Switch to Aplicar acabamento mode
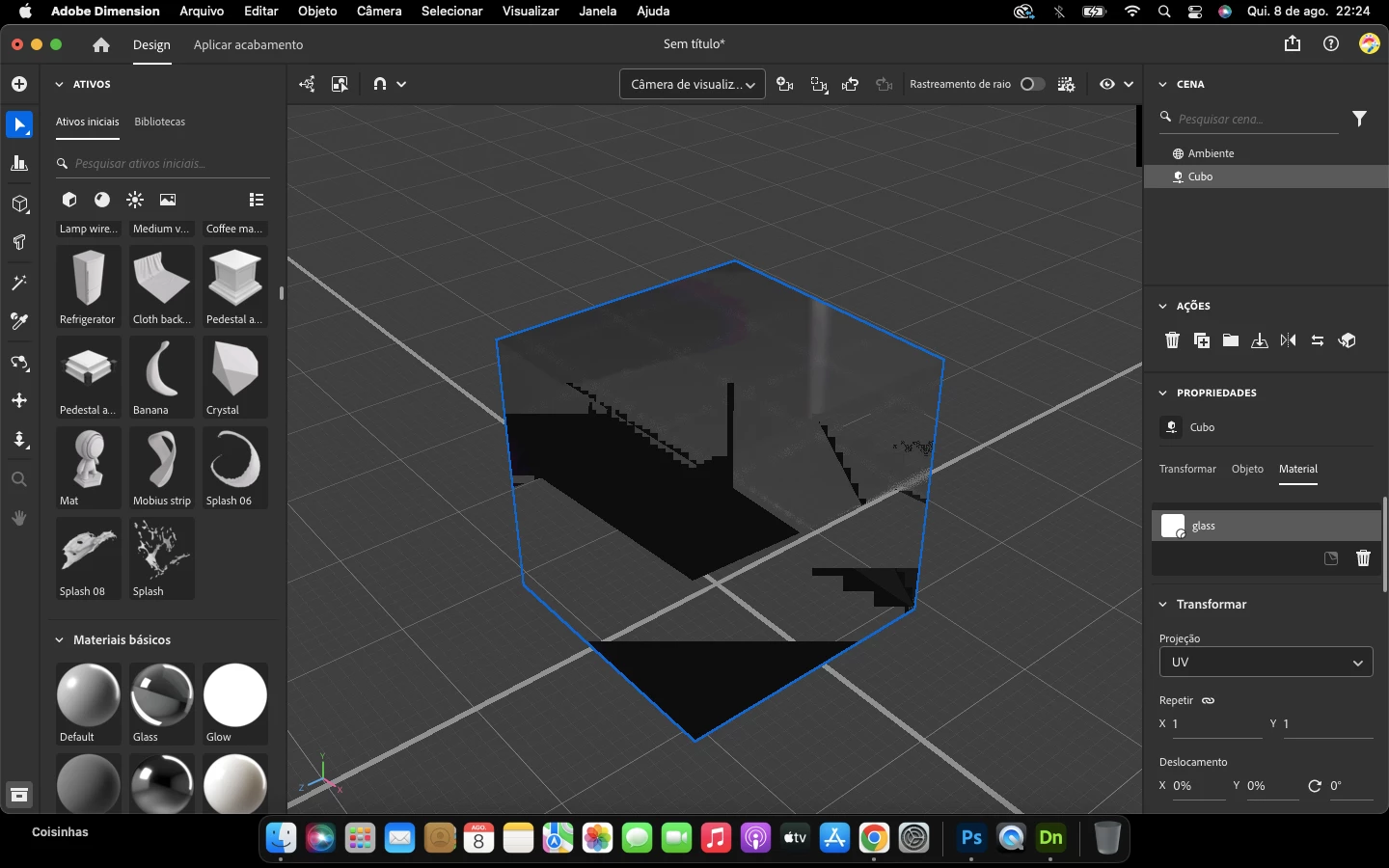 click(x=248, y=44)
